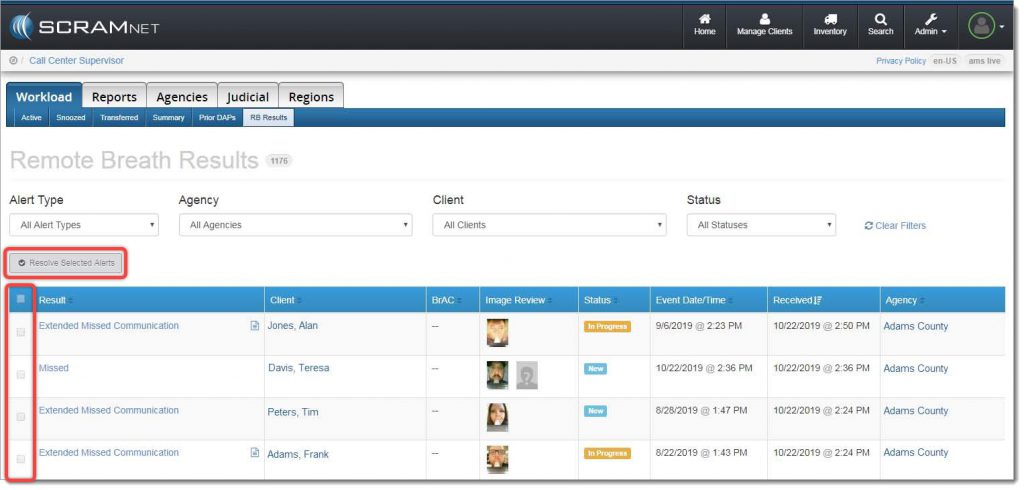
Task: Click the Clear Filters refresh icon
Action: click(x=868, y=226)
